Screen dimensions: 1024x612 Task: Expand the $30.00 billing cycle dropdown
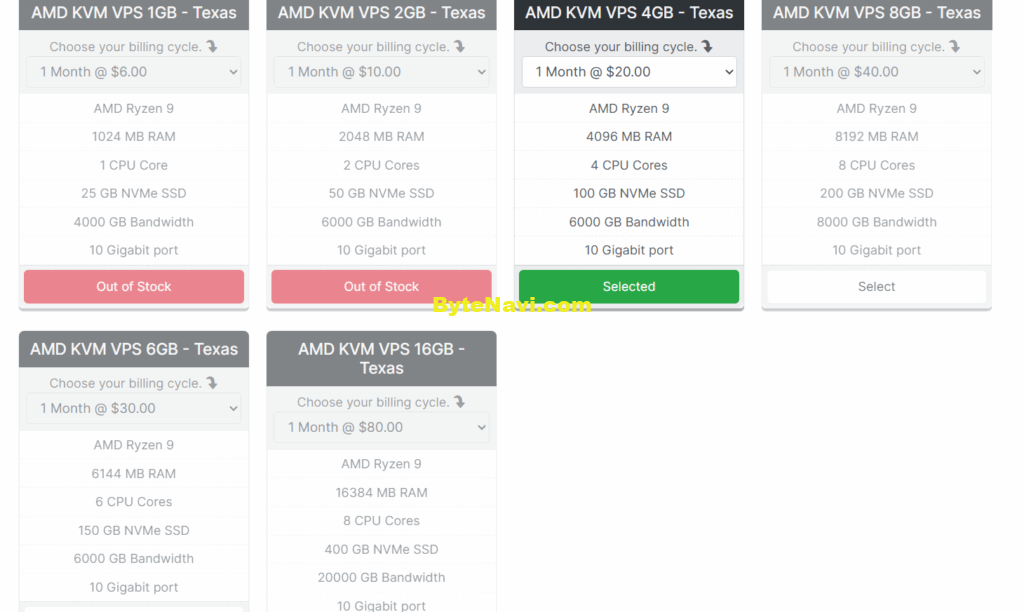pyautogui.click(x=134, y=408)
